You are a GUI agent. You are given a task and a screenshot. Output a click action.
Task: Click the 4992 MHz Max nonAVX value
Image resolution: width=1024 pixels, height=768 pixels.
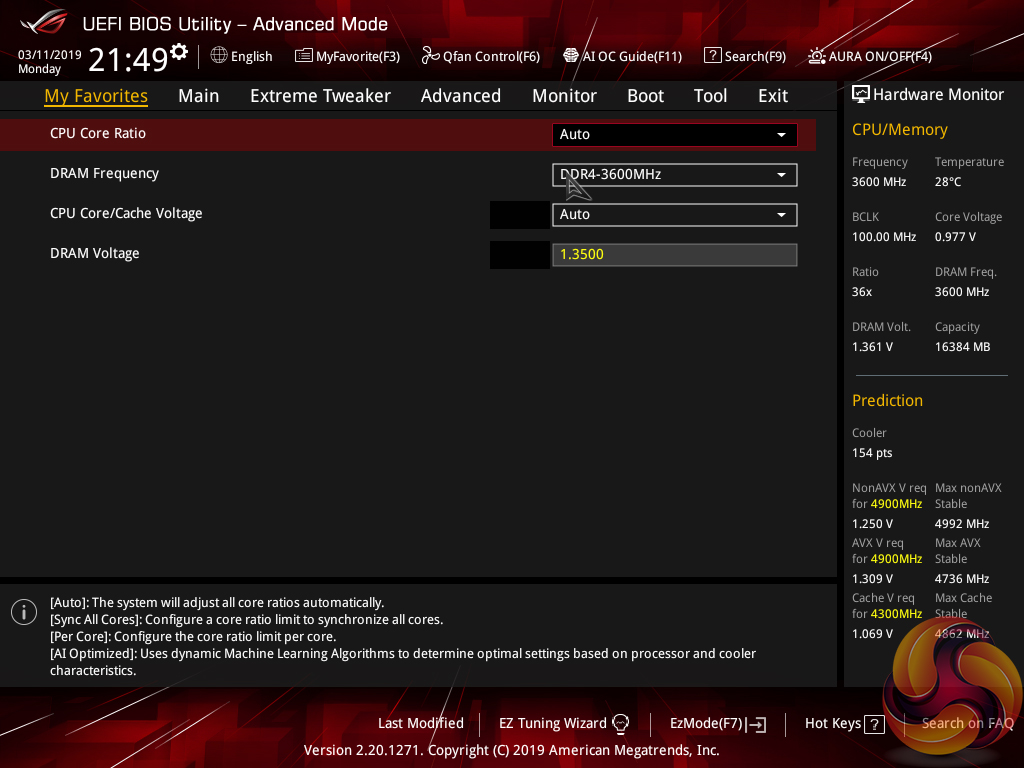tap(961, 524)
